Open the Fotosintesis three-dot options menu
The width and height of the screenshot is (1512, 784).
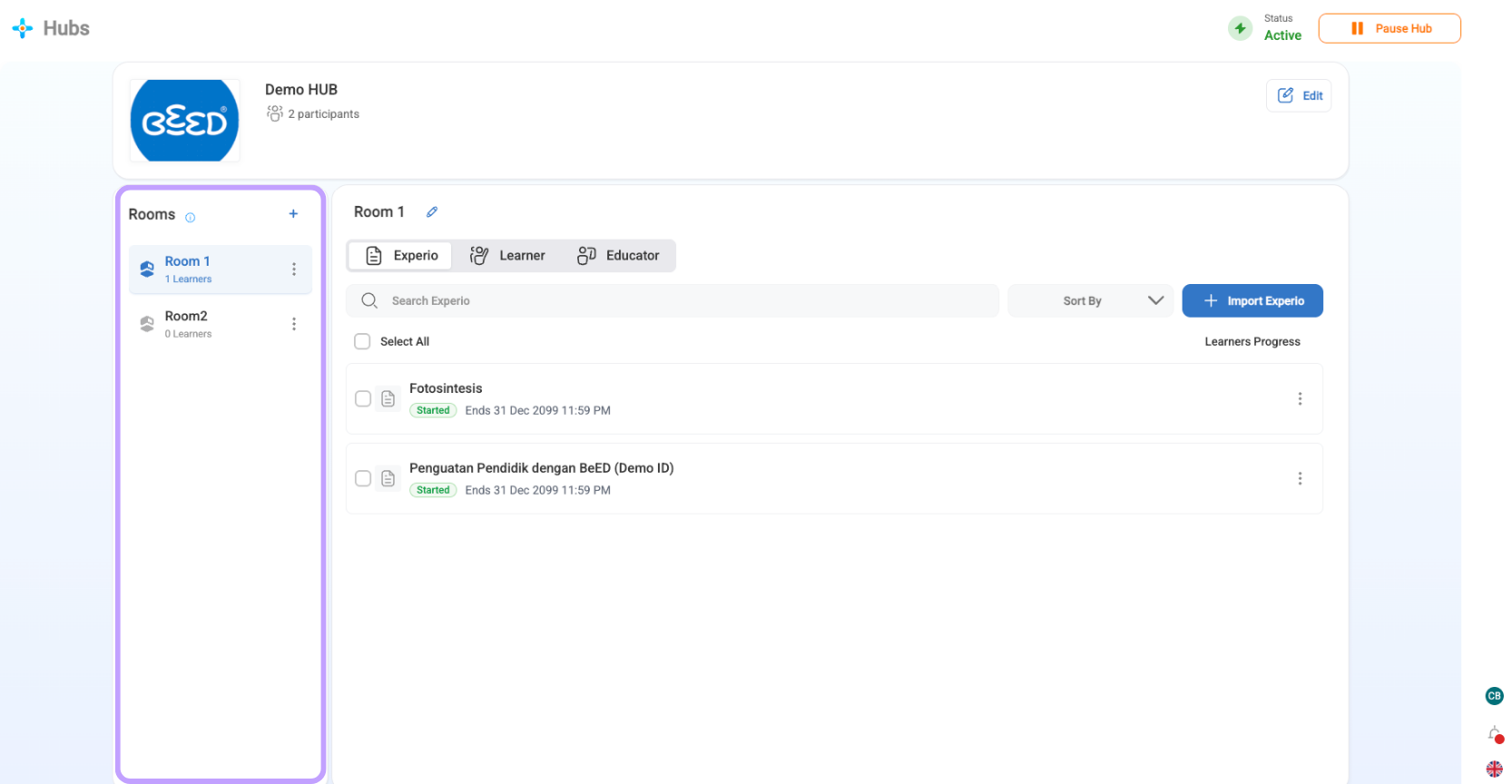1300,398
